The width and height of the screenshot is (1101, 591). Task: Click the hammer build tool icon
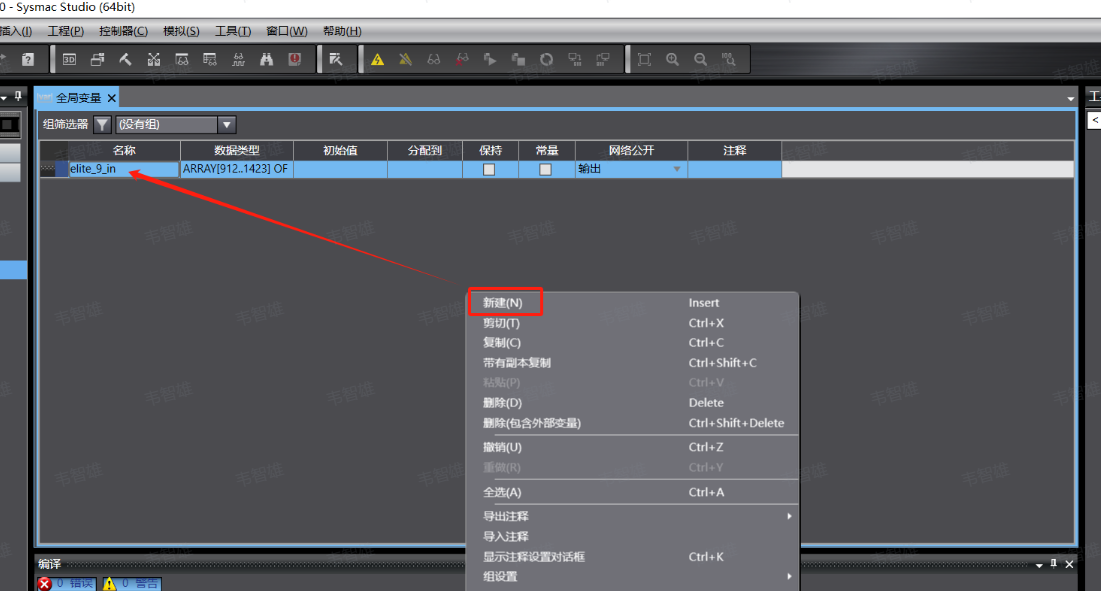tap(125, 60)
